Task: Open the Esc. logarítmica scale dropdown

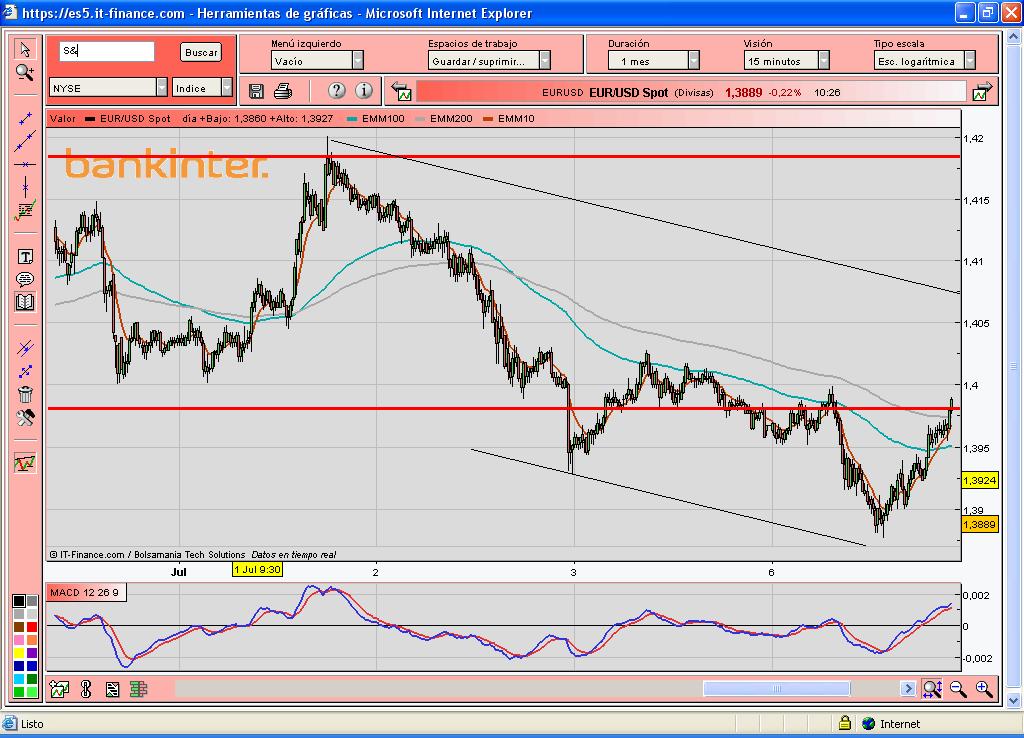Action: tap(925, 61)
